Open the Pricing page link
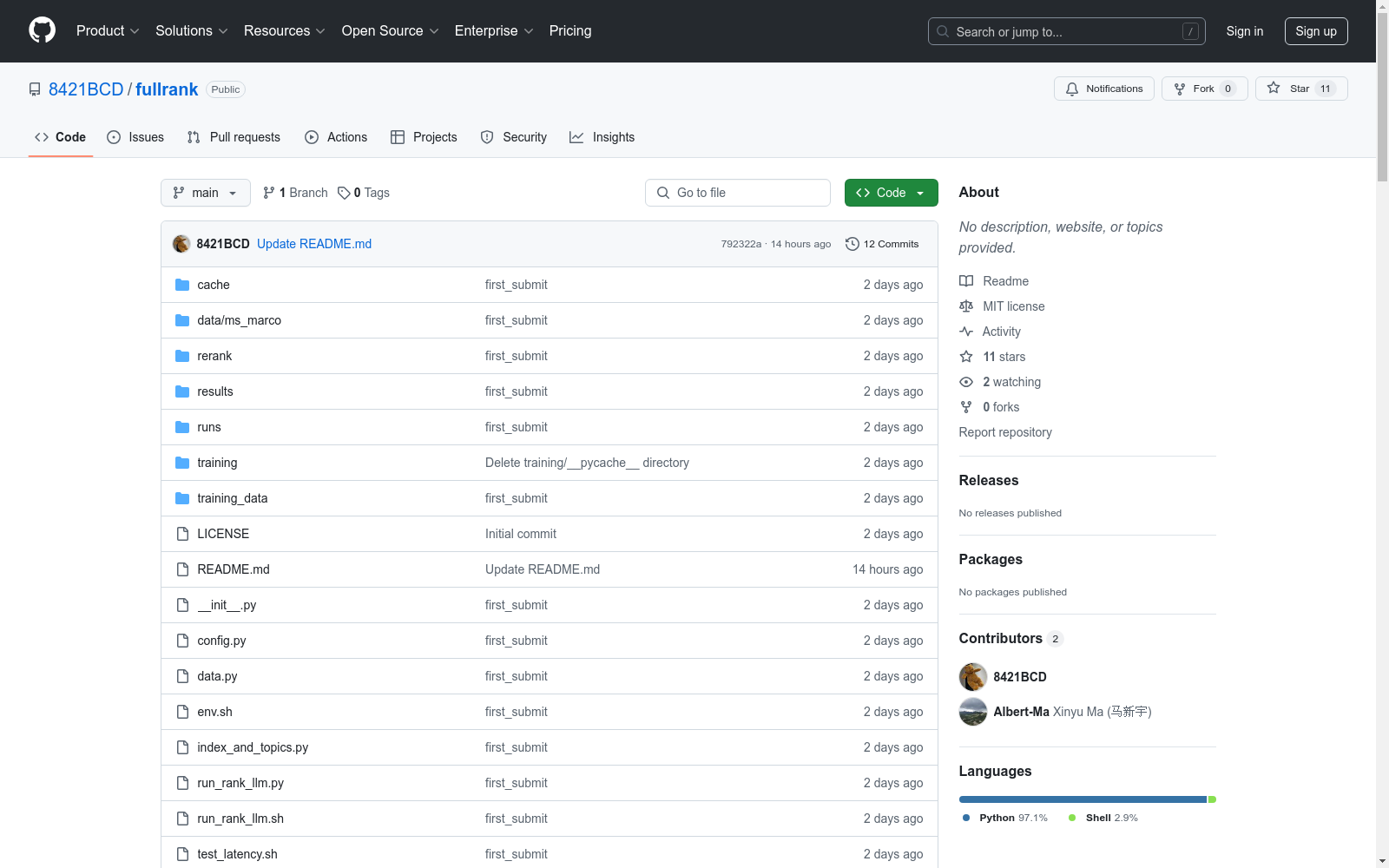The width and height of the screenshot is (1389, 868). [570, 31]
